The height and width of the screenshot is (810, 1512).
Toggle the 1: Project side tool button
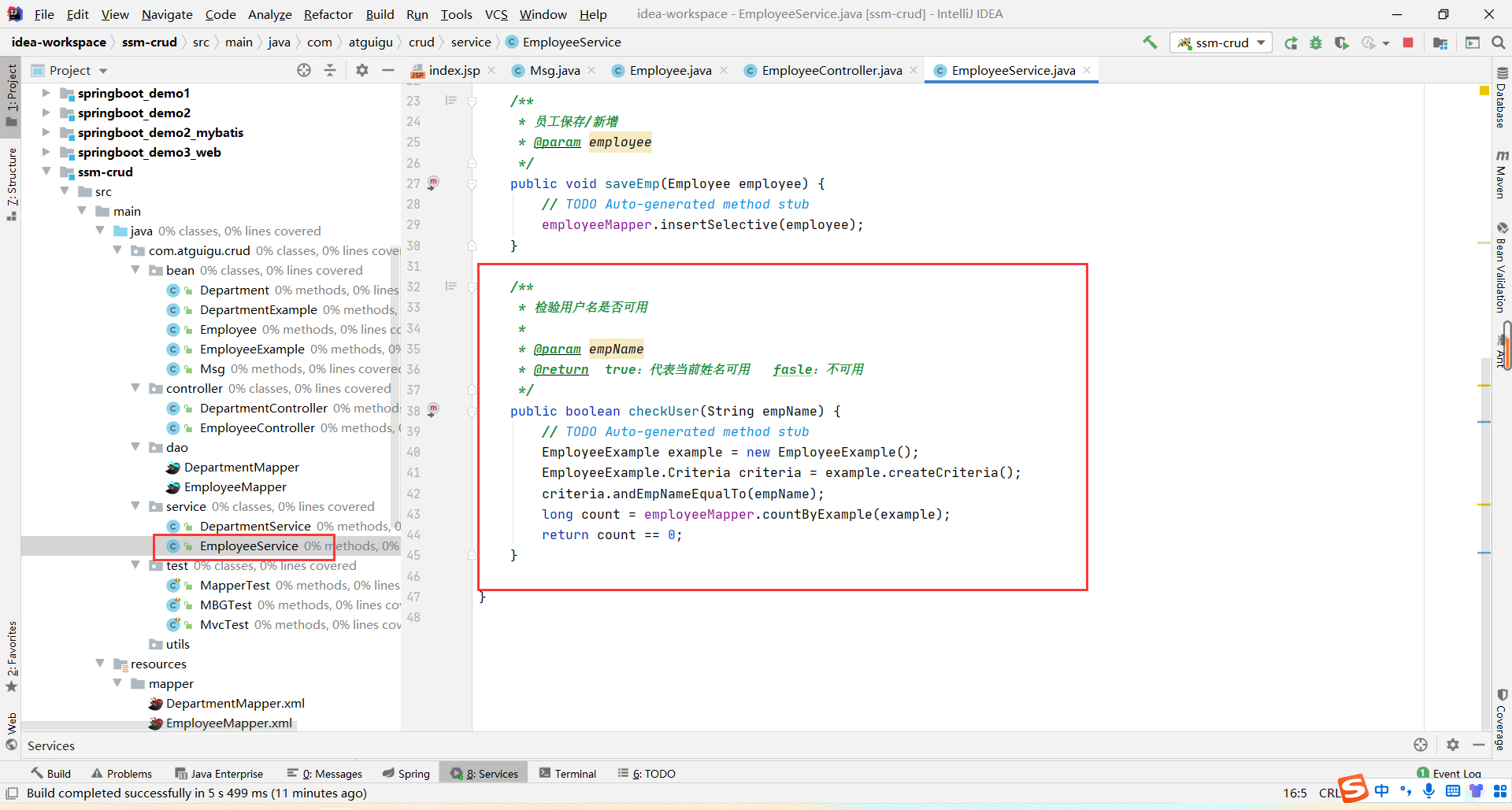(x=12, y=96)
